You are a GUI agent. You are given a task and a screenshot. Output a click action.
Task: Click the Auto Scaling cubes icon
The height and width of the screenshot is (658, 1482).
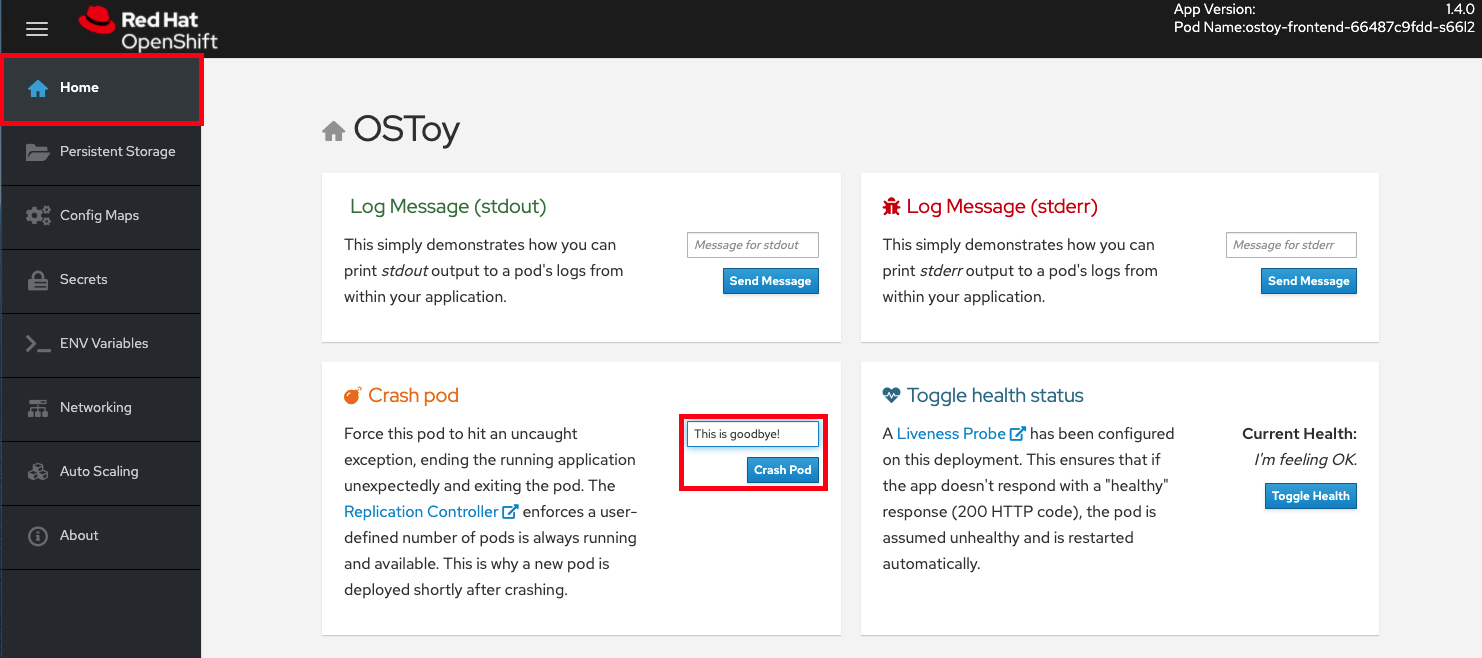(38, 472)
